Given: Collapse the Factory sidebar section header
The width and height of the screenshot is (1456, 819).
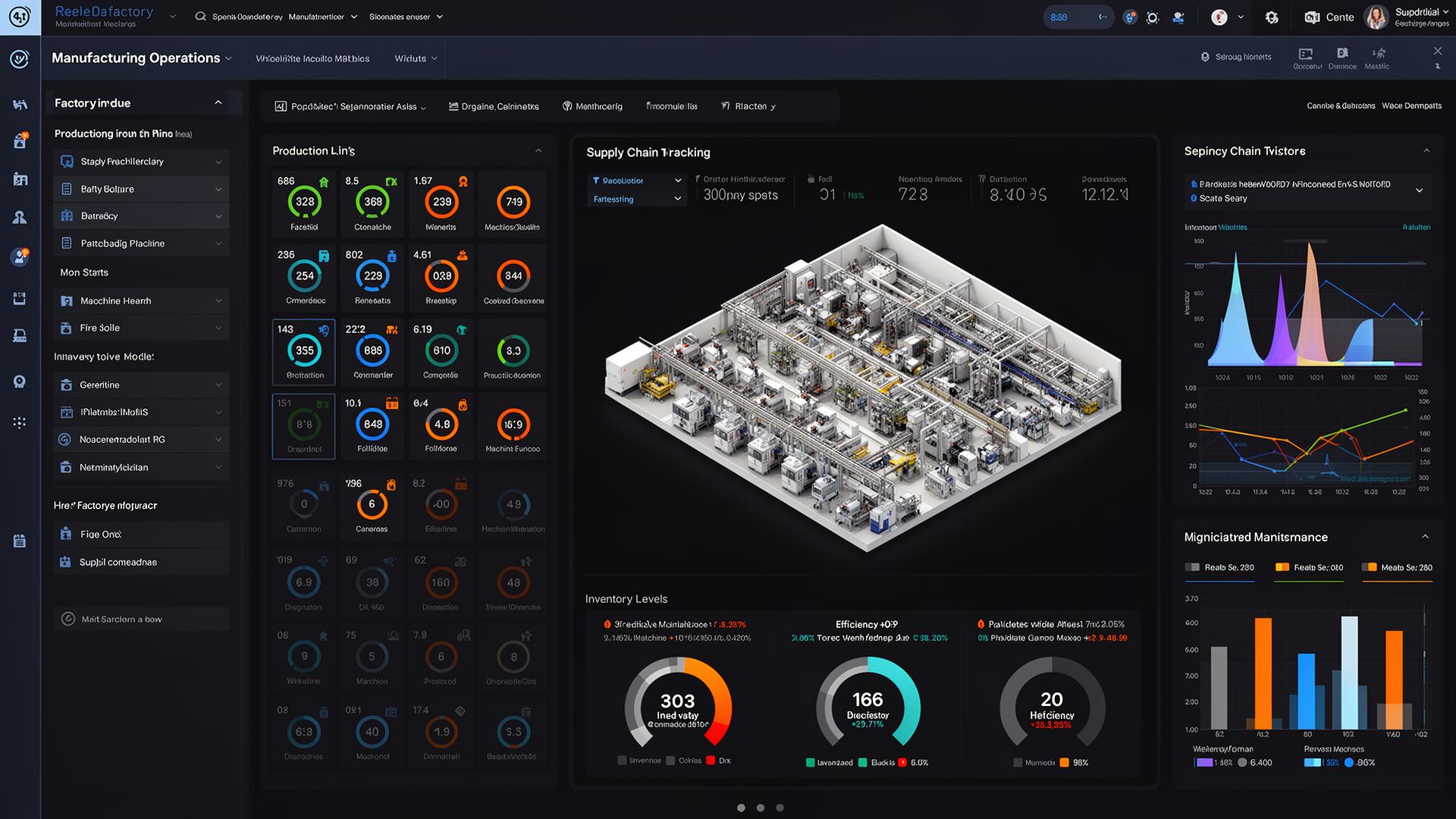Looking at the screenshot, I should 218,102.
